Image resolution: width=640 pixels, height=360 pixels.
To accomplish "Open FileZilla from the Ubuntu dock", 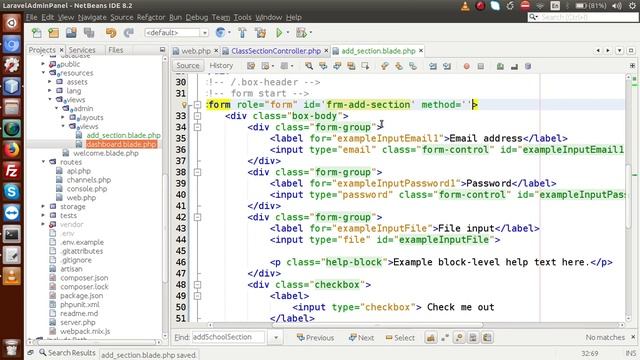I will (11, 171).
